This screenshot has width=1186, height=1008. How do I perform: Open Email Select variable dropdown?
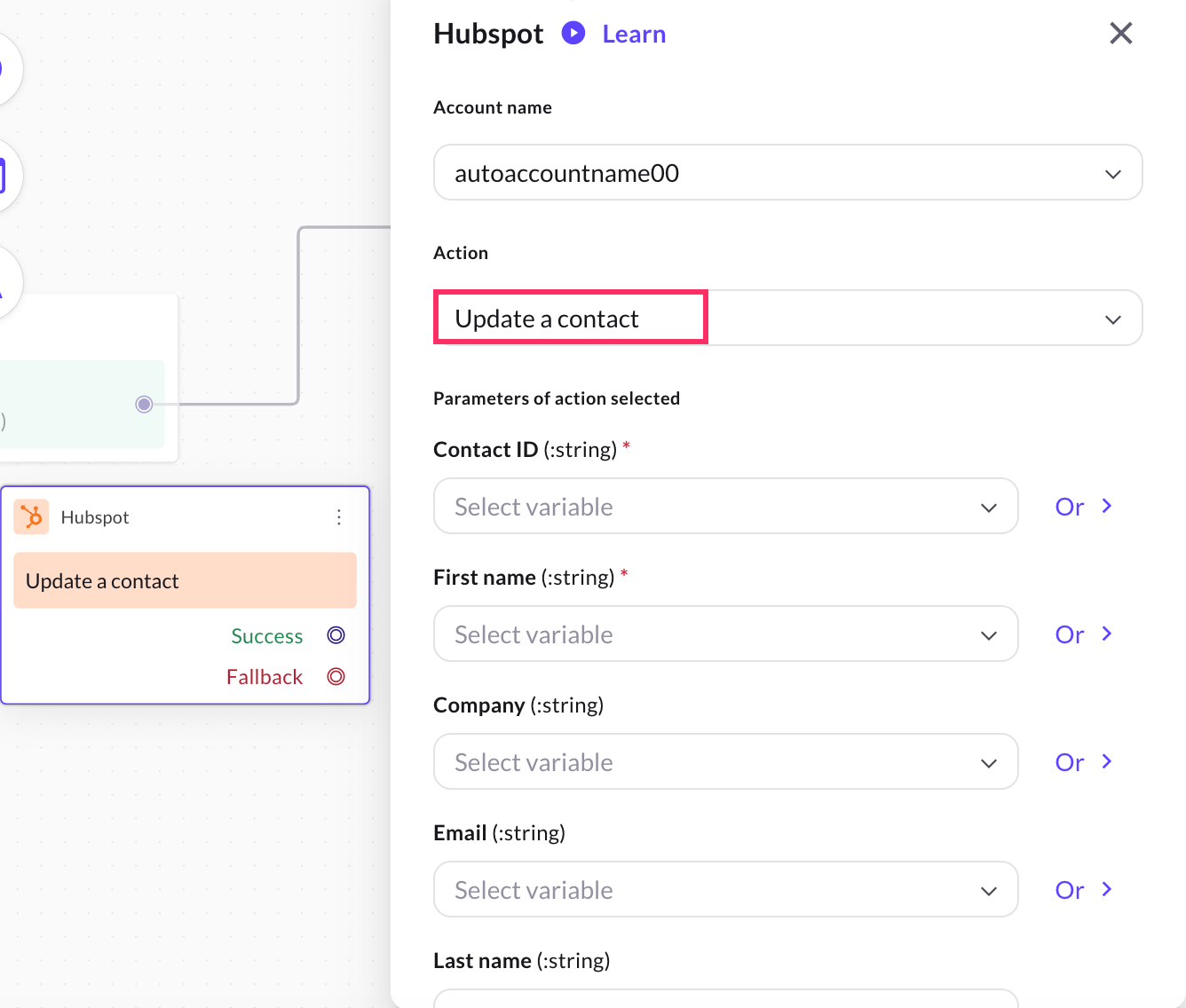click(x=725, y=890)
